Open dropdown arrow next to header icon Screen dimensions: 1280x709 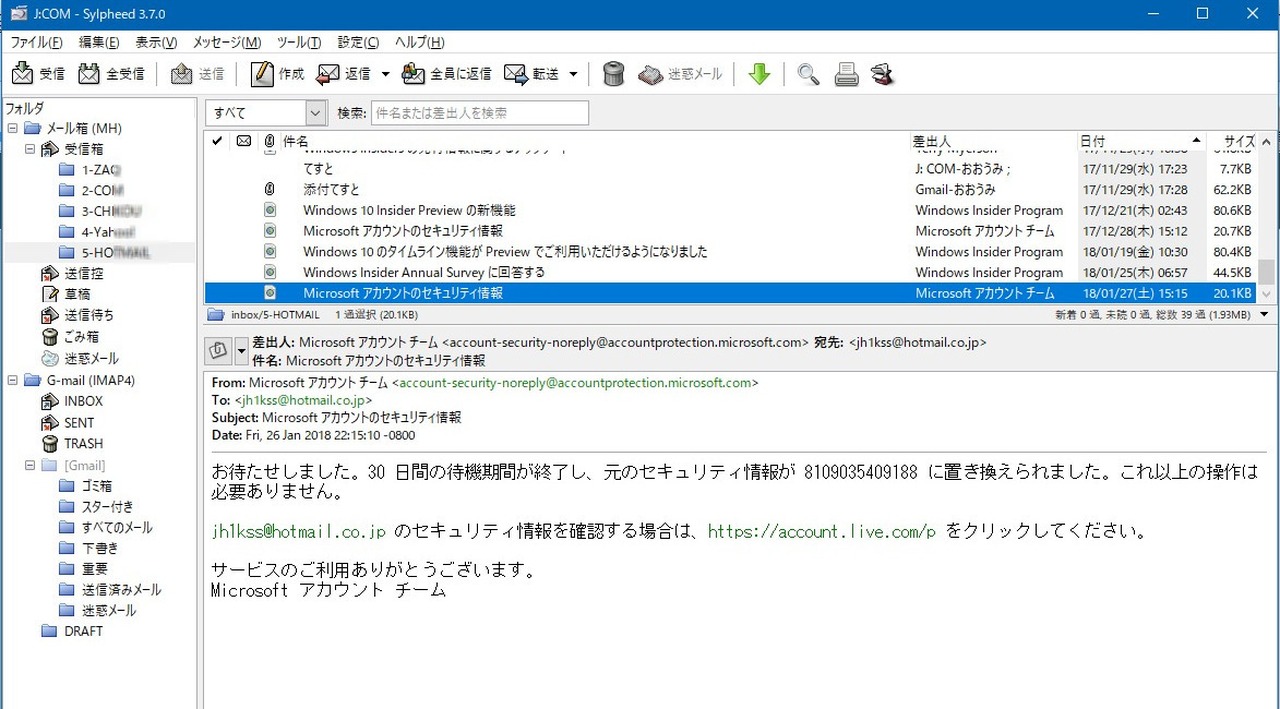[x=241, y=351]
